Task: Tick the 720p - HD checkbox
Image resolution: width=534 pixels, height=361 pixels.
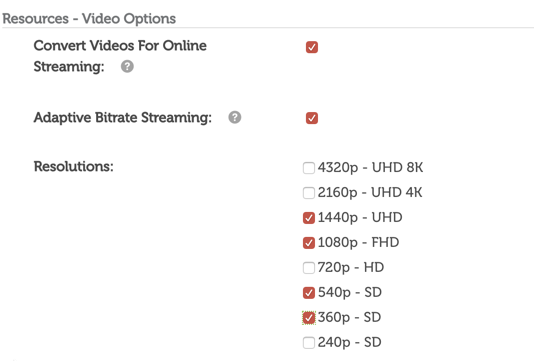Action: click(x=309, y=268)
